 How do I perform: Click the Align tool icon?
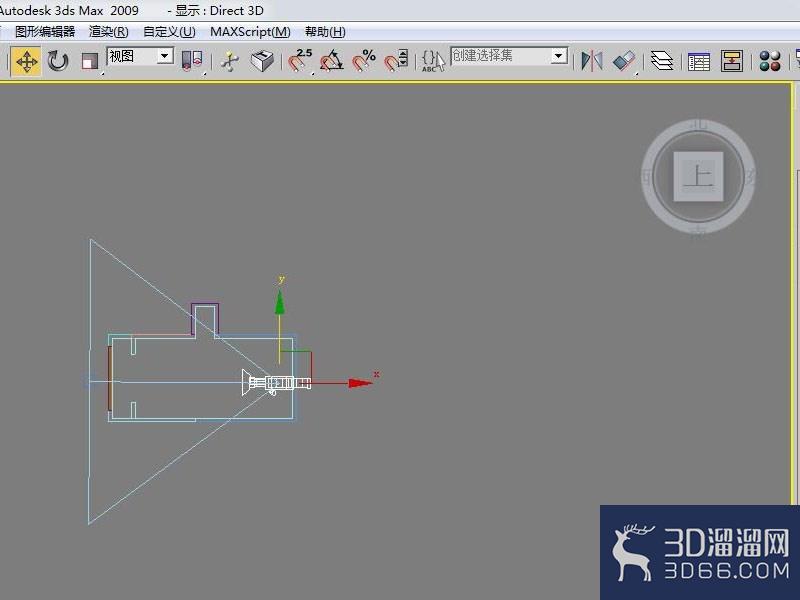(x=624, y=61)
